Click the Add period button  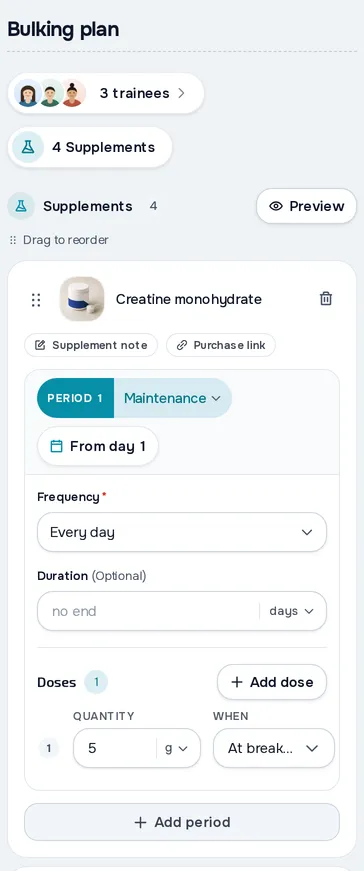tap(182, 822)
